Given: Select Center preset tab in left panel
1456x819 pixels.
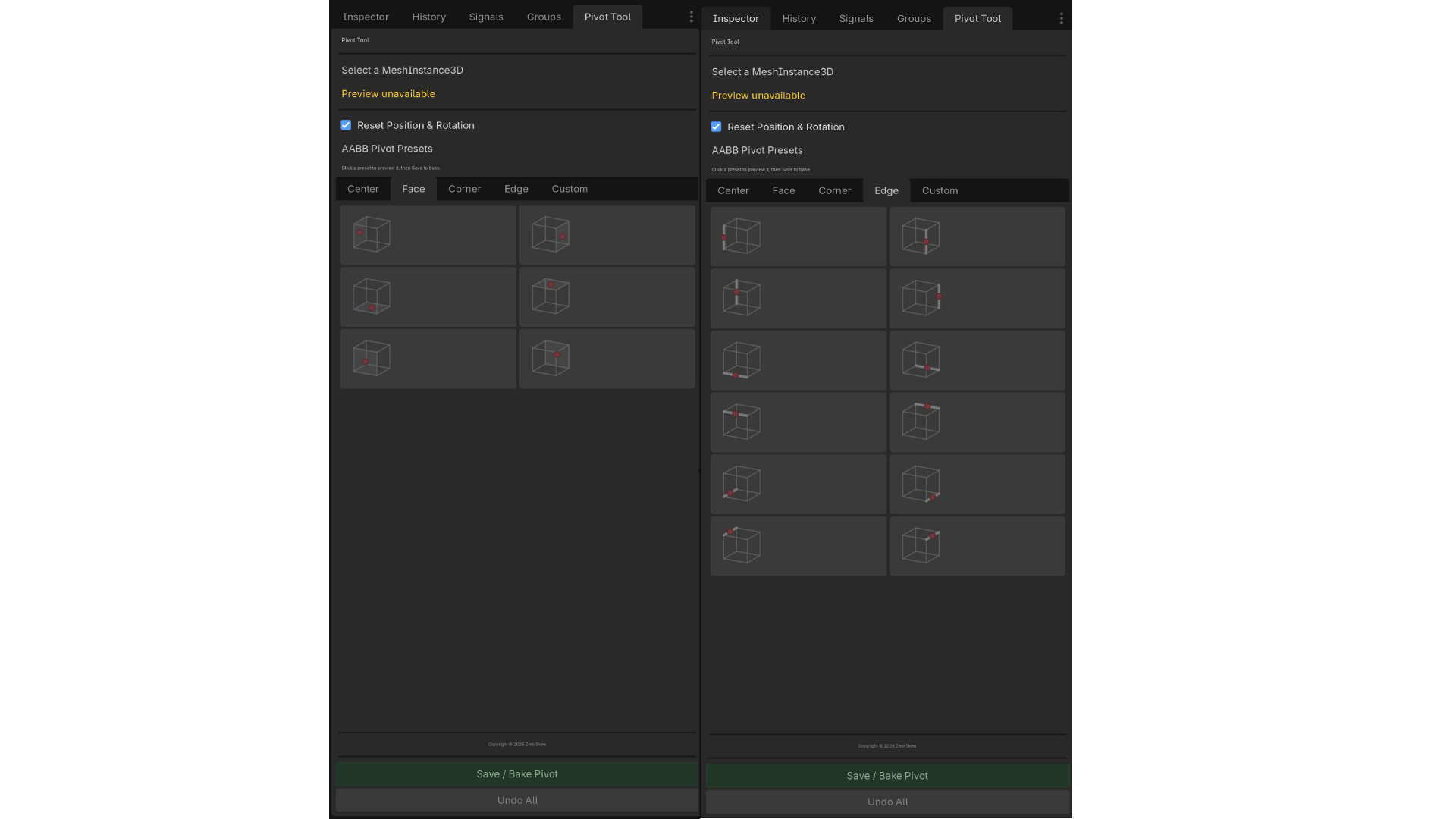Looking at the screenshot, I should pyautogui.click(x=362, y=189).
